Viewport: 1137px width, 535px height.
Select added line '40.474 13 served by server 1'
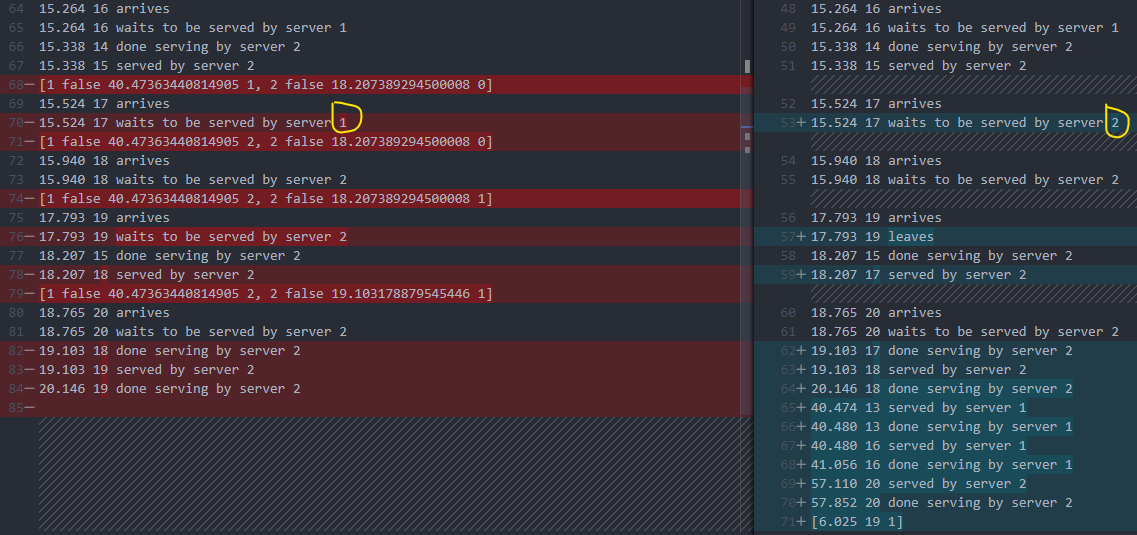(x=918, y=407)
